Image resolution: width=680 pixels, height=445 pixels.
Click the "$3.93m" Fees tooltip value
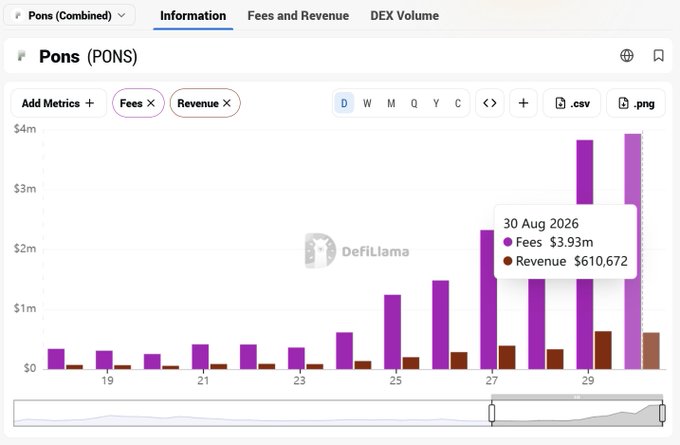tap(571, 242)
